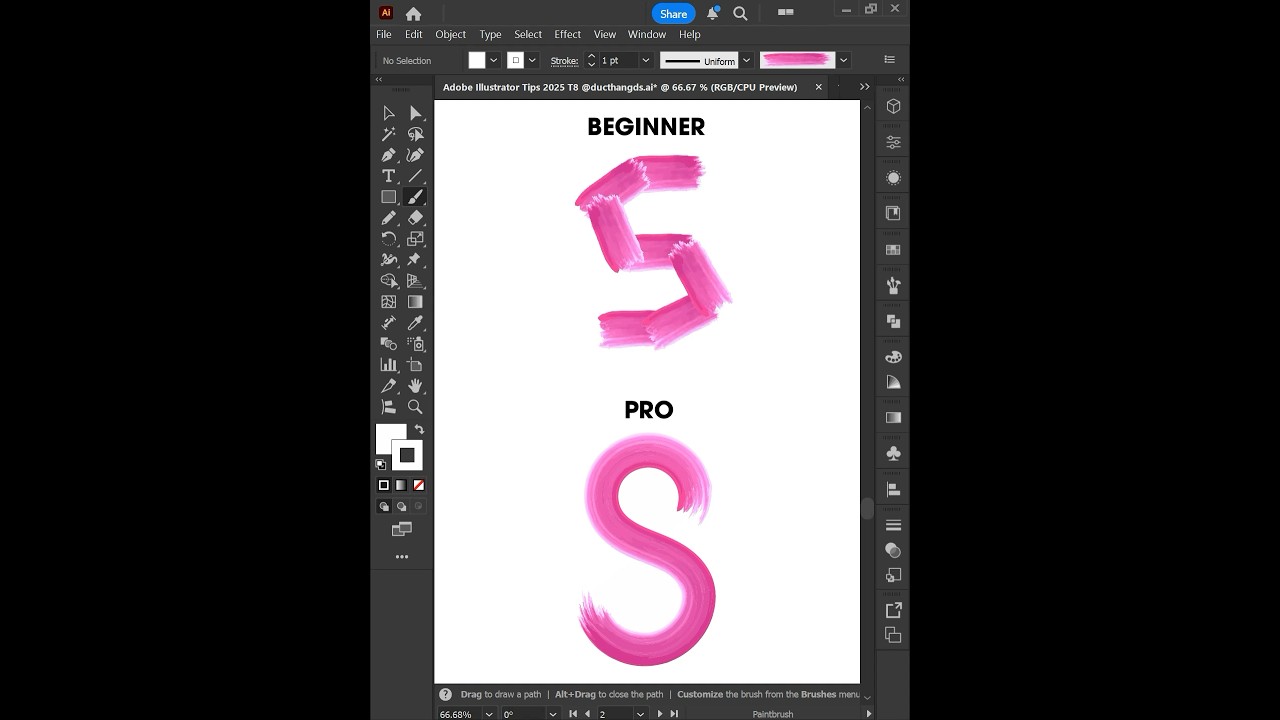Open the Window menu
The height and width of the screenshot is (720, 1280).
pyautogui.click(x=647, y=34)
